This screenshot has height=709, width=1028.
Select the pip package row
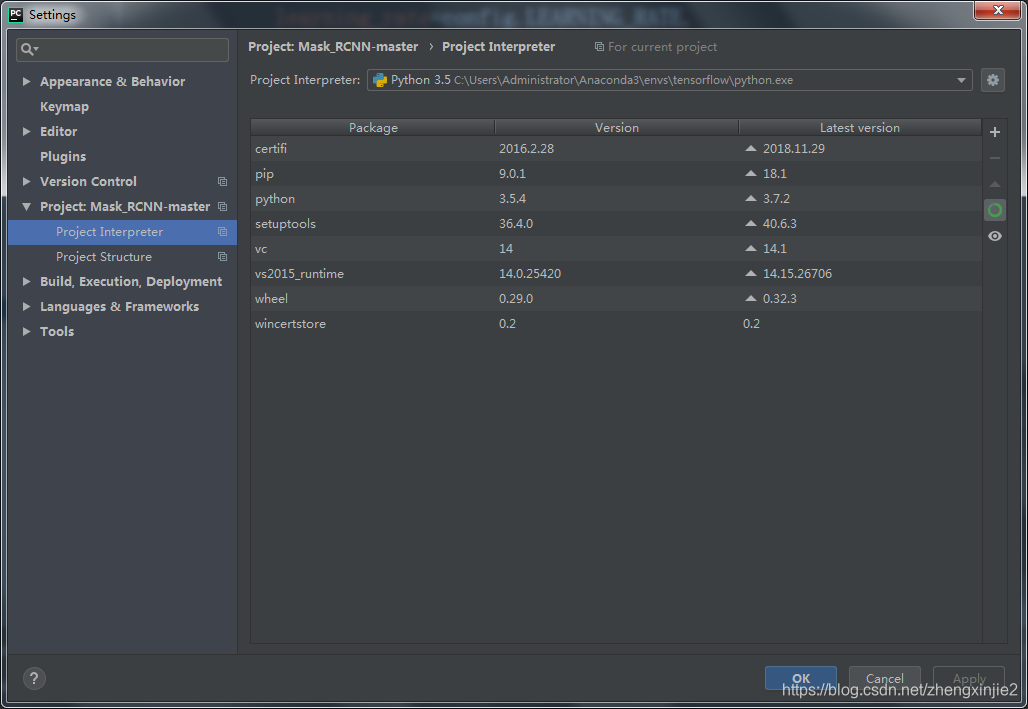[616, 174]
